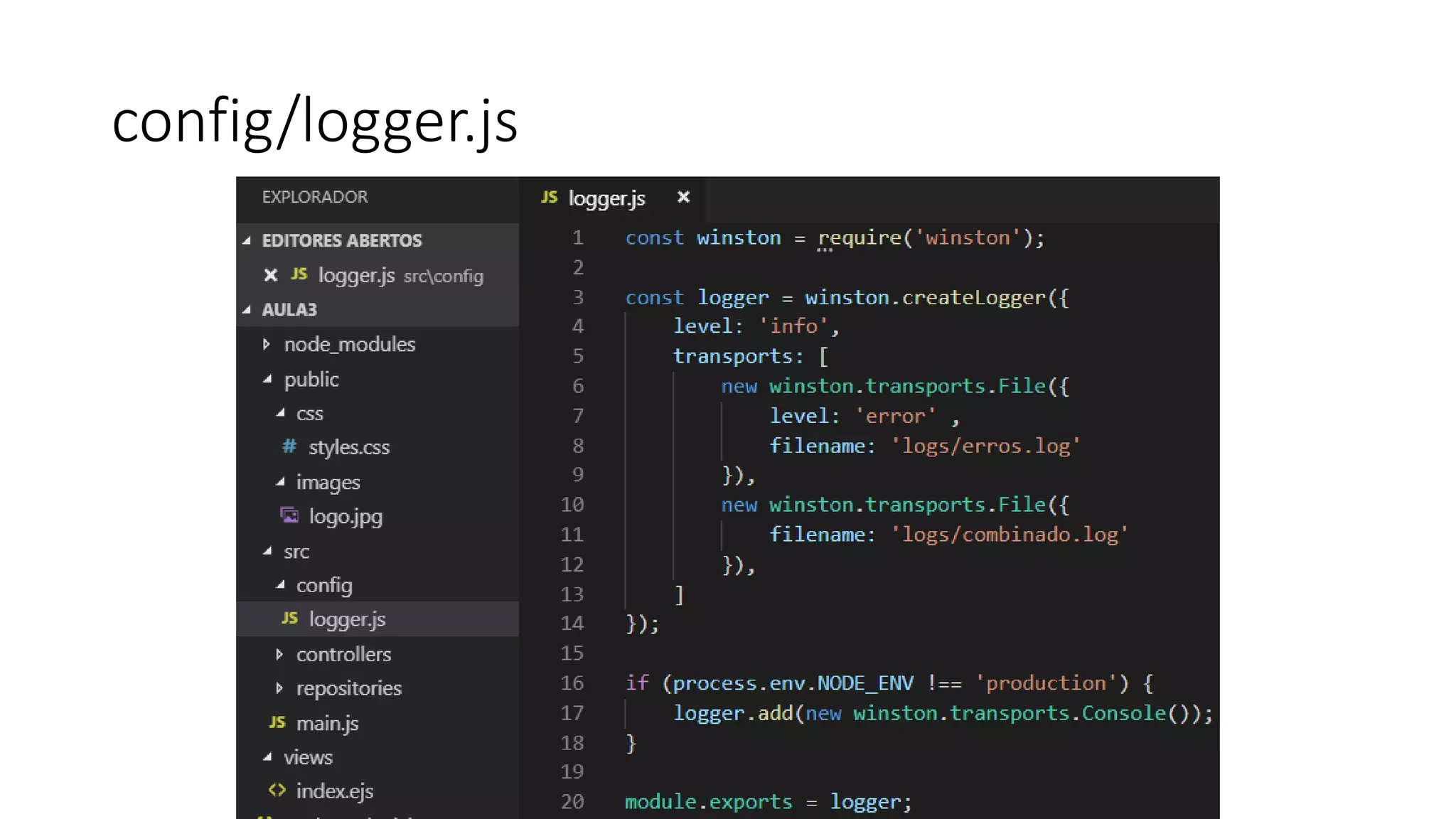The width and height of the screenshot is (1456, 819).
Task: Collapse the config folder arrow
Action: 280,585
